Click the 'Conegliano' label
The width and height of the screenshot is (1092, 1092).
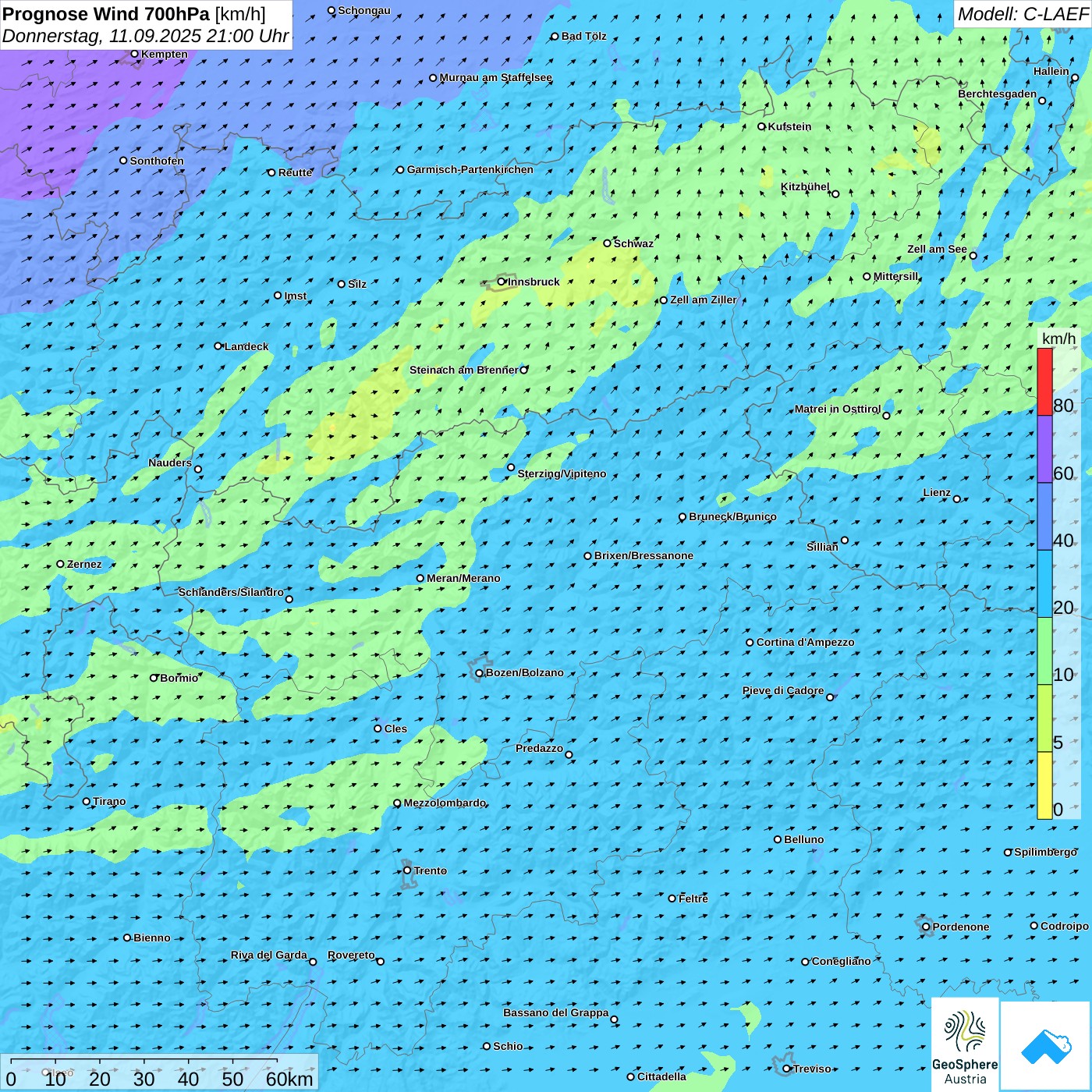841,961
